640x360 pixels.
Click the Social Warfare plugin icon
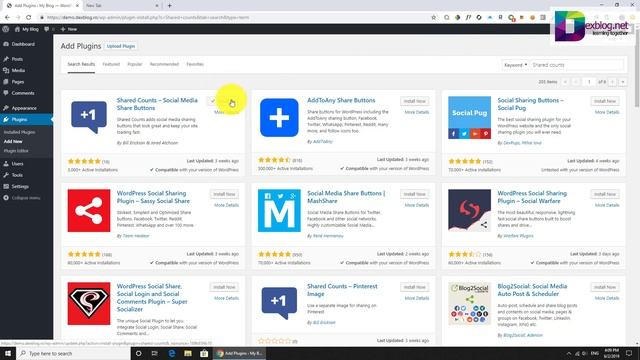pos(469,211)
